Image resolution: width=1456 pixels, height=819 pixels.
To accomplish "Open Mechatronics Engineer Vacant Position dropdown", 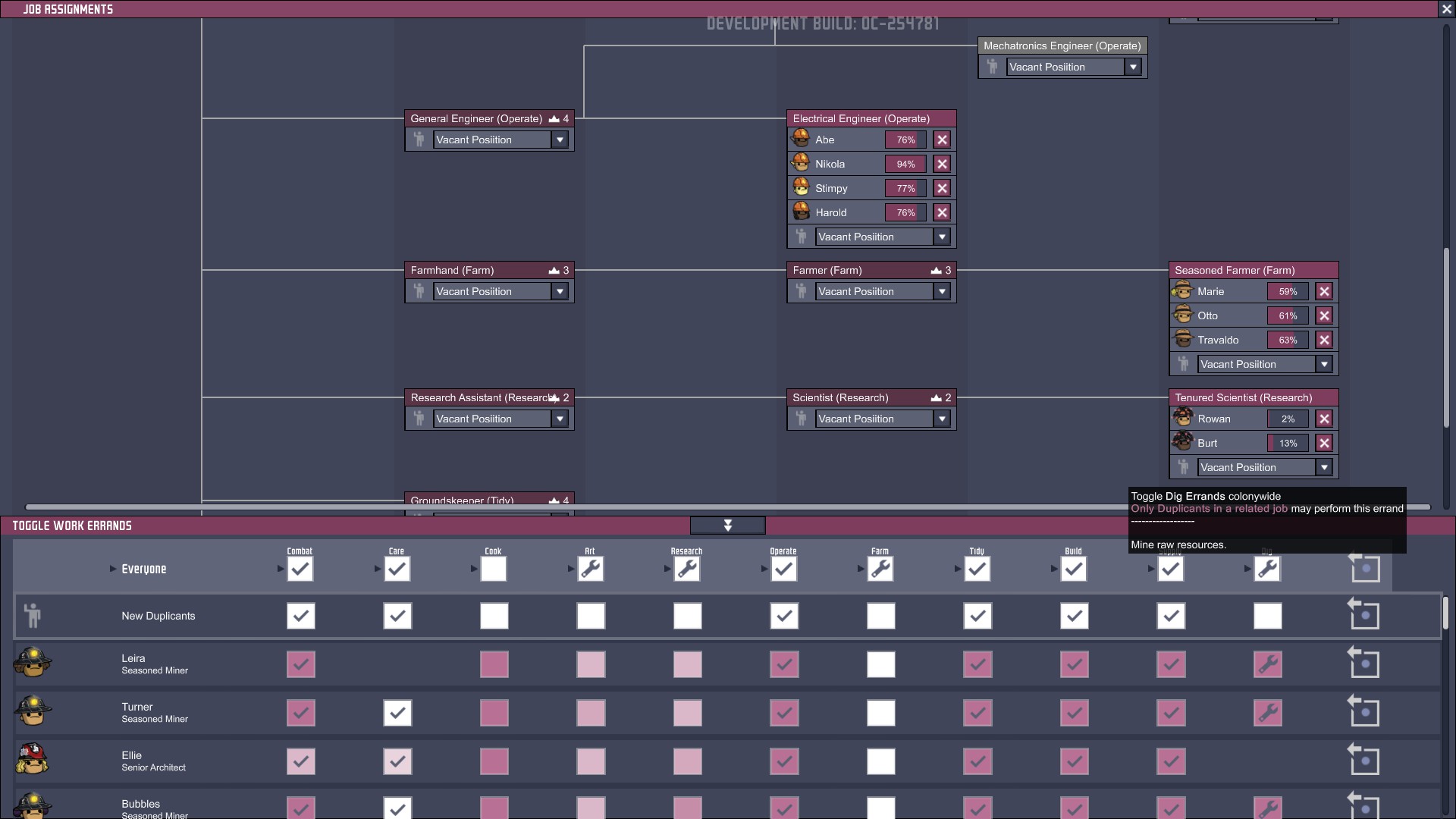I will click(1133, 67).
